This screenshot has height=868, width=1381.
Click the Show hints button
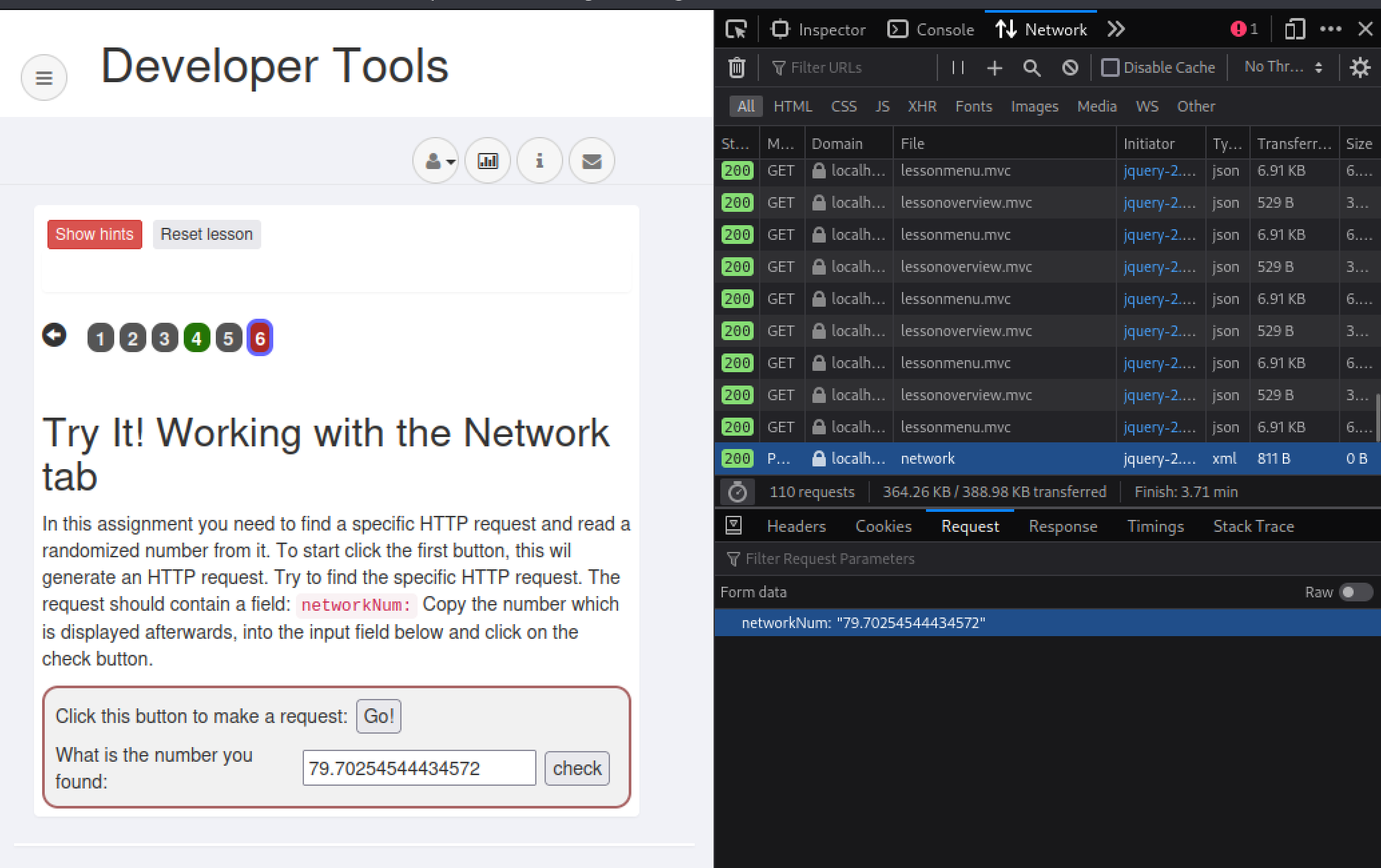click(x=94, y=235)
